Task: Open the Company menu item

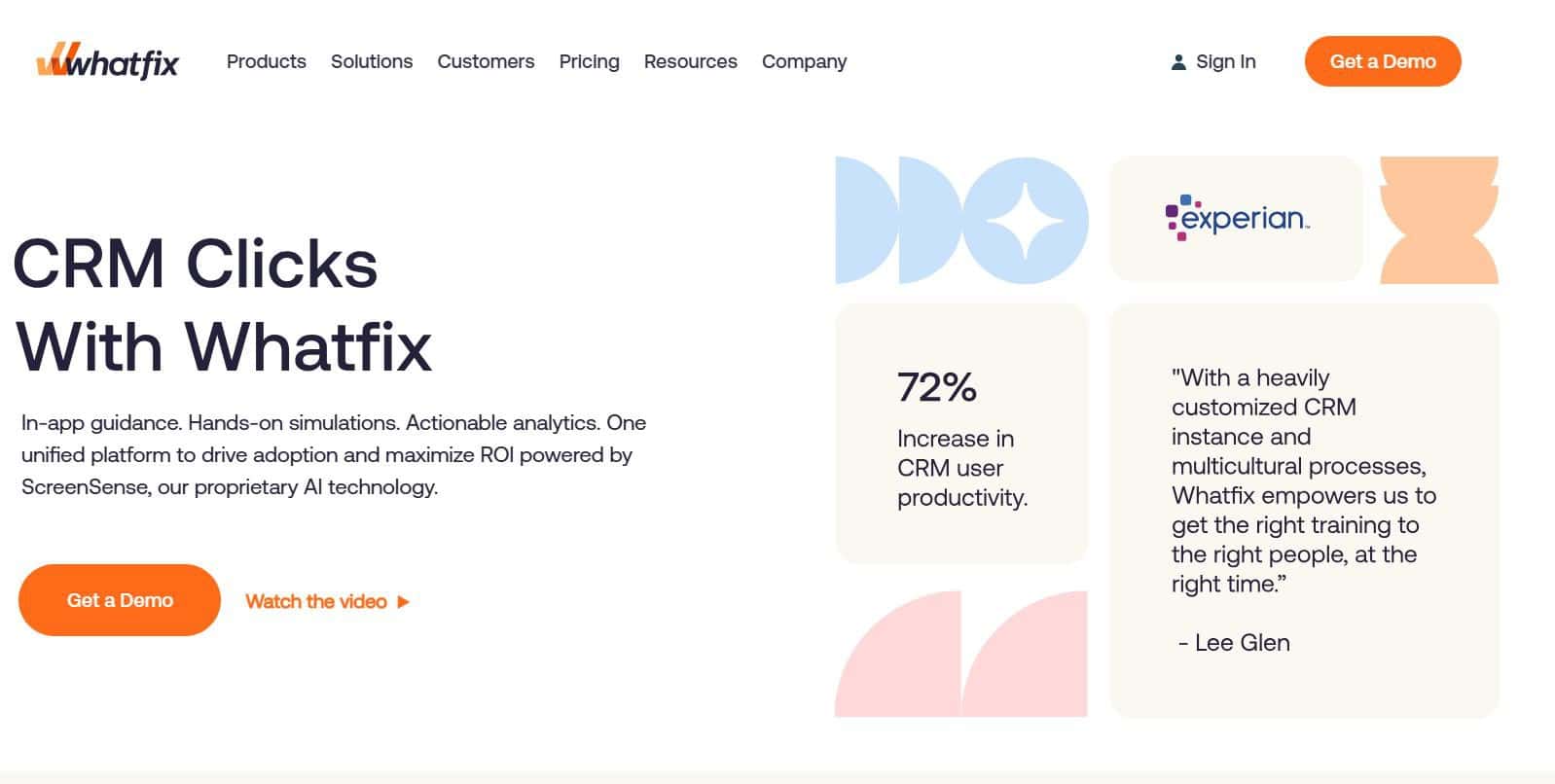Action: (x=804, y=61)
